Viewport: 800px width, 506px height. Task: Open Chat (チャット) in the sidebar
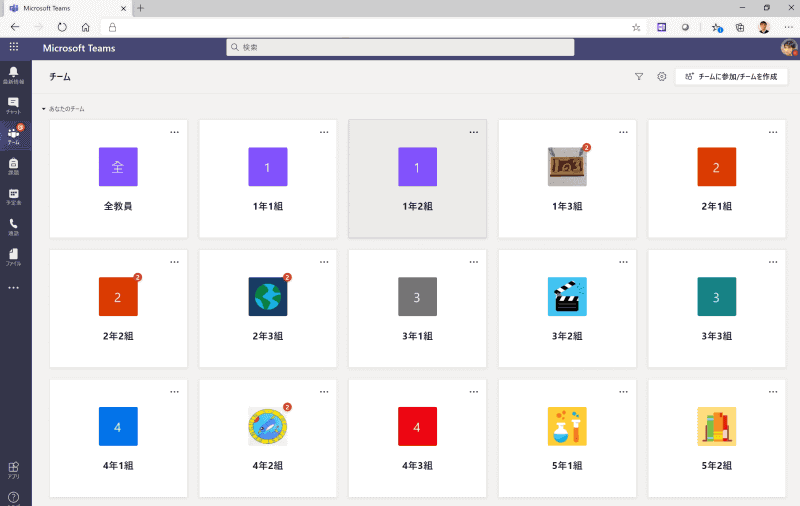tap(13, 105)
